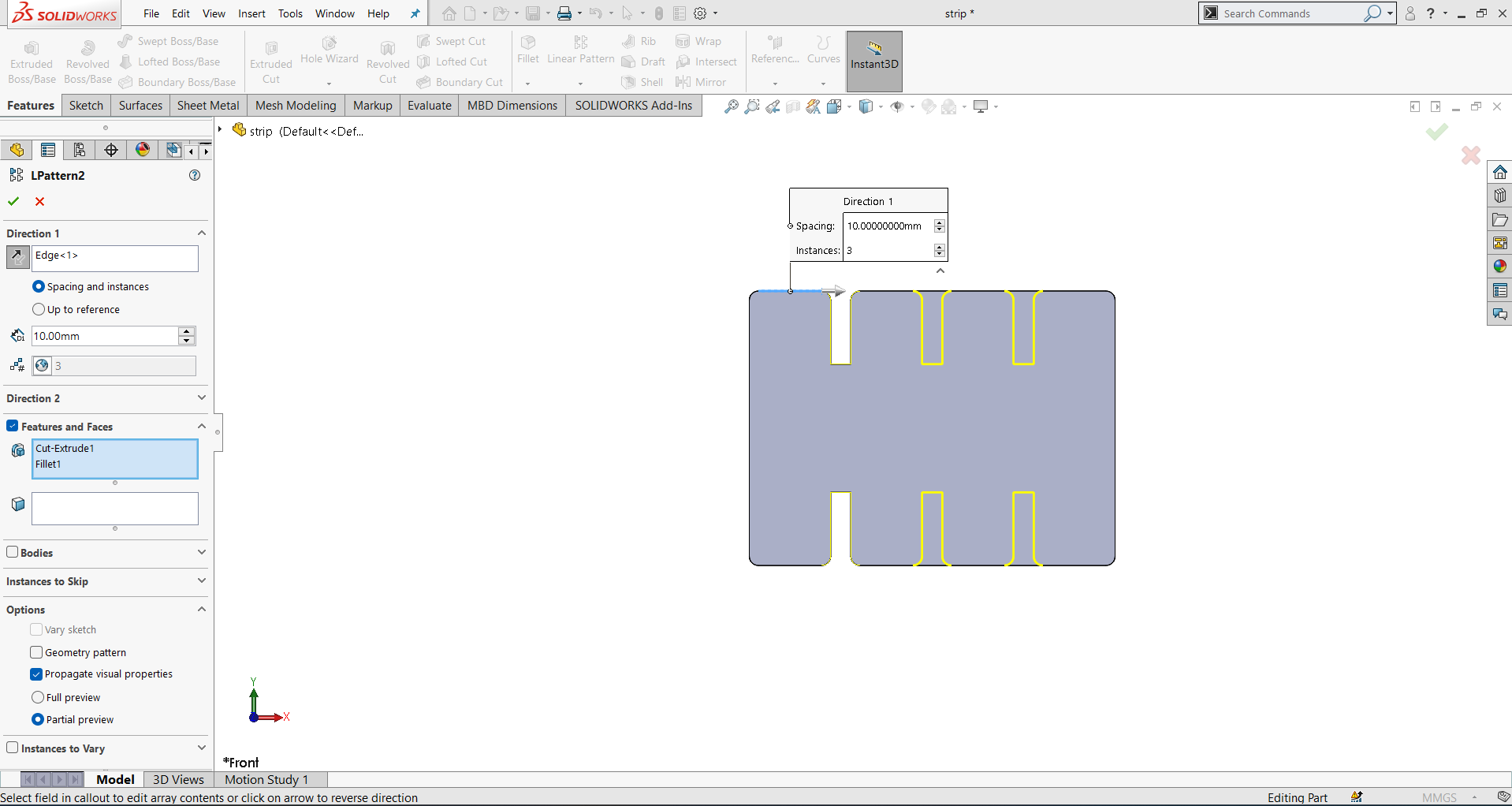Switch to the 3D Views tab
The width and height of the screenshot is (1512, 806).
click(178, 779)
